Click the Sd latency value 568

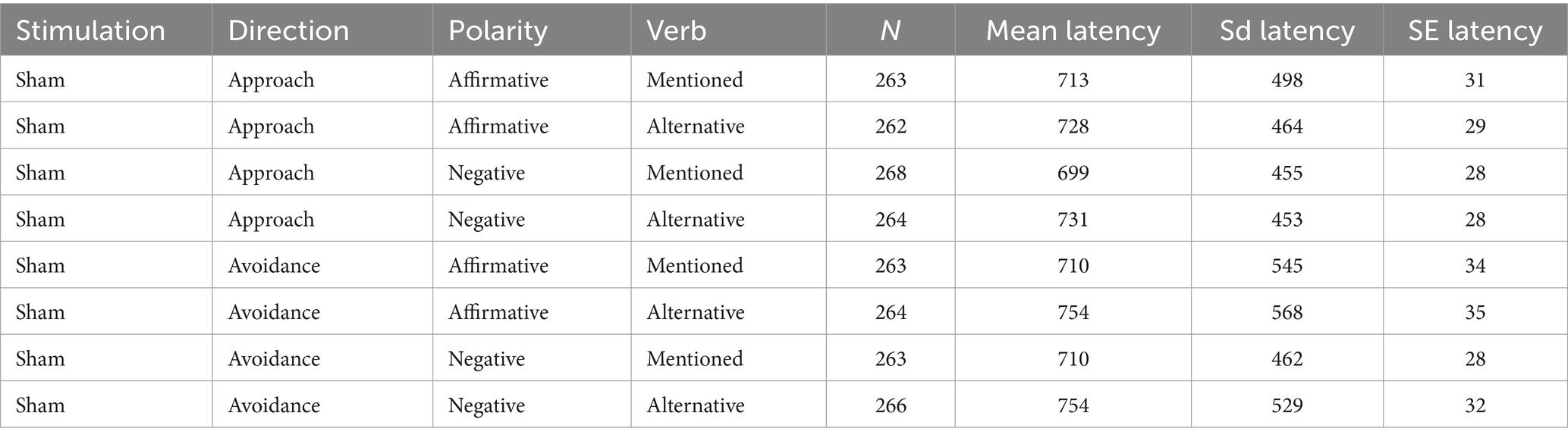[1287, 312]
